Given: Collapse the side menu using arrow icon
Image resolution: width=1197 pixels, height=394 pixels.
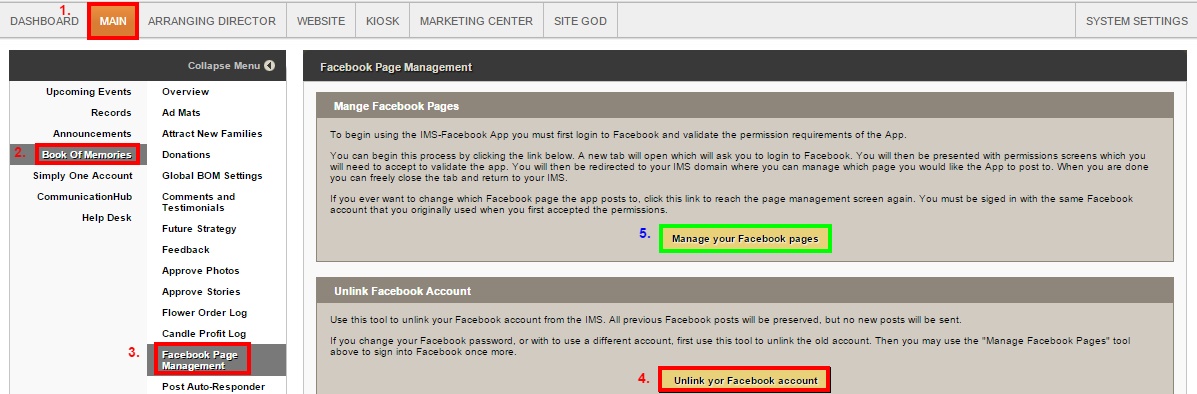Looking at the screenshot, I should (269, 66).
